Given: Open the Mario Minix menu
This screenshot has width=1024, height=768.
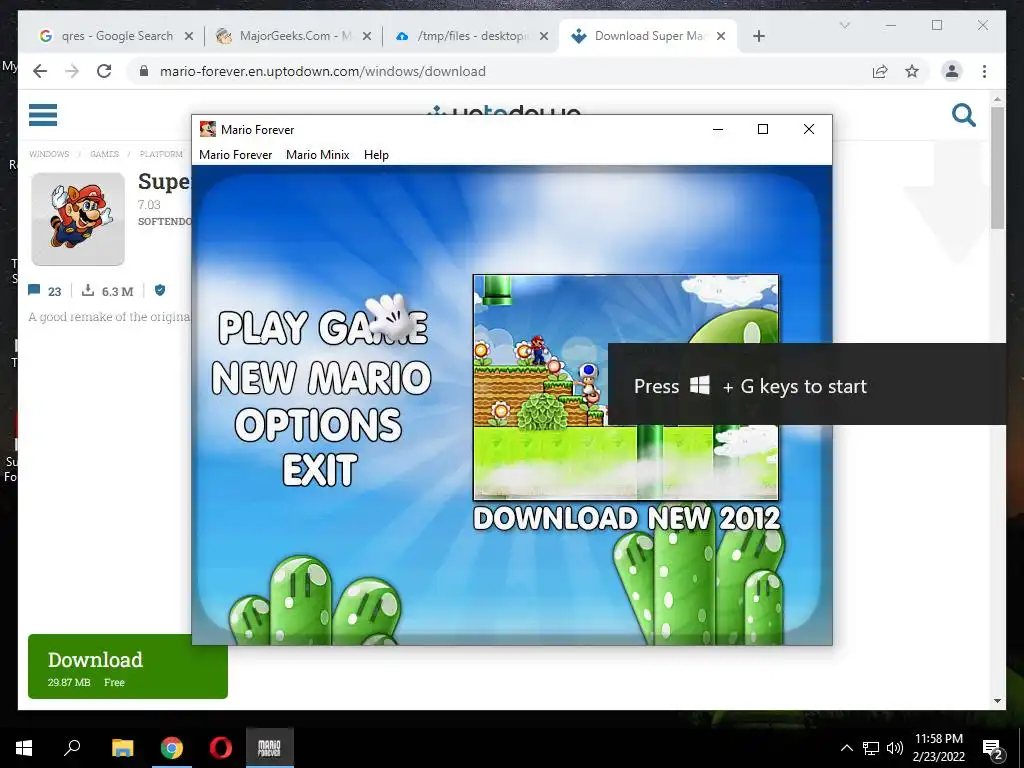Looking at the screenshot, I should (x=317, y=155).
